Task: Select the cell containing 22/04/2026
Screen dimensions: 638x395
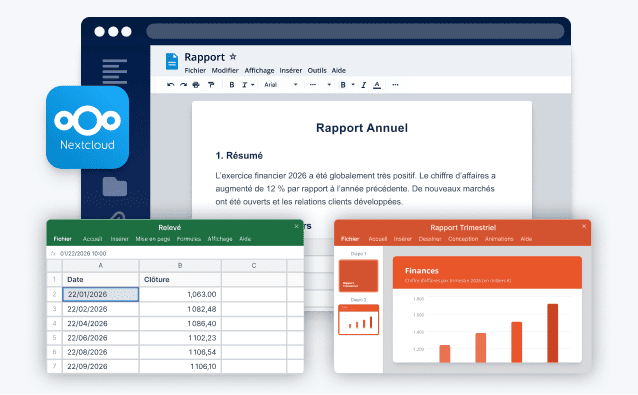Action: 101,323
